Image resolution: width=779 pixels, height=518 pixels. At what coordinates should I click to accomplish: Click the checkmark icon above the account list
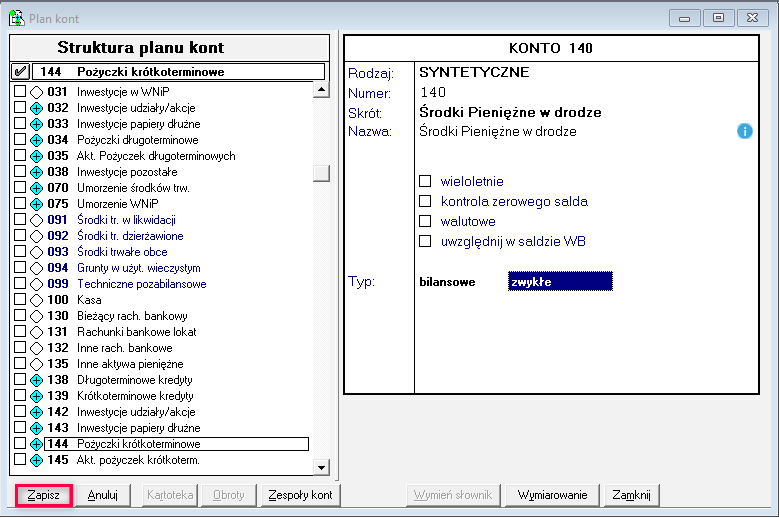pyautogui.click(x=20, y=72)
